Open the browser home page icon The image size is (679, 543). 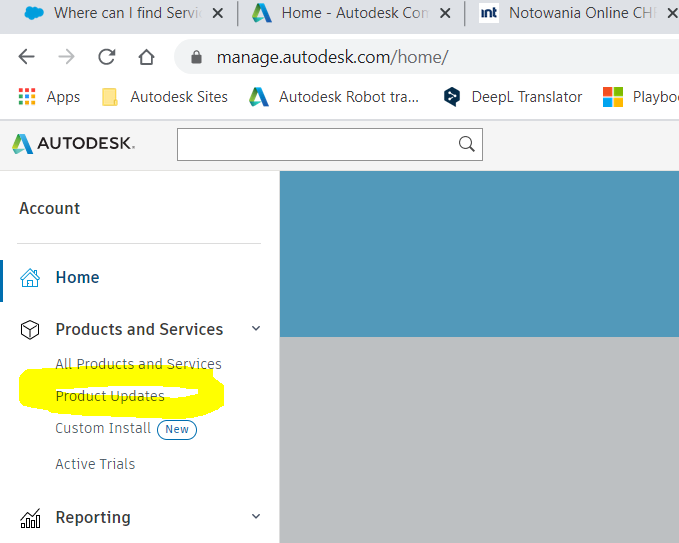tap(146, 57)
